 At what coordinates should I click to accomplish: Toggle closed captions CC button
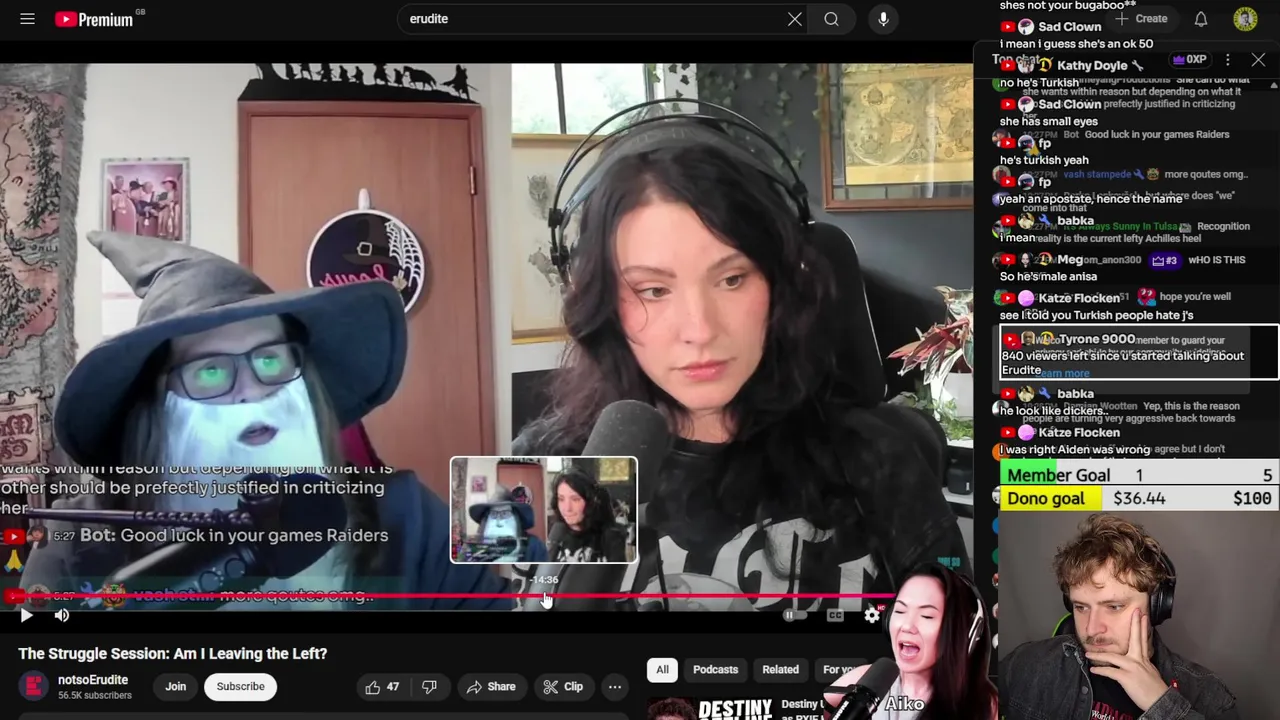pos(835,615)
